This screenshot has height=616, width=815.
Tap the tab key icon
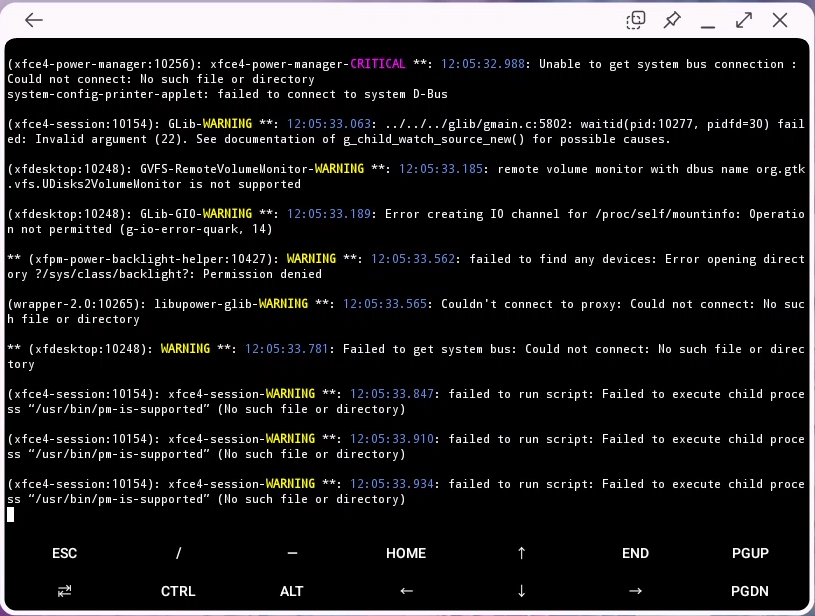click(x=64, y=591)
